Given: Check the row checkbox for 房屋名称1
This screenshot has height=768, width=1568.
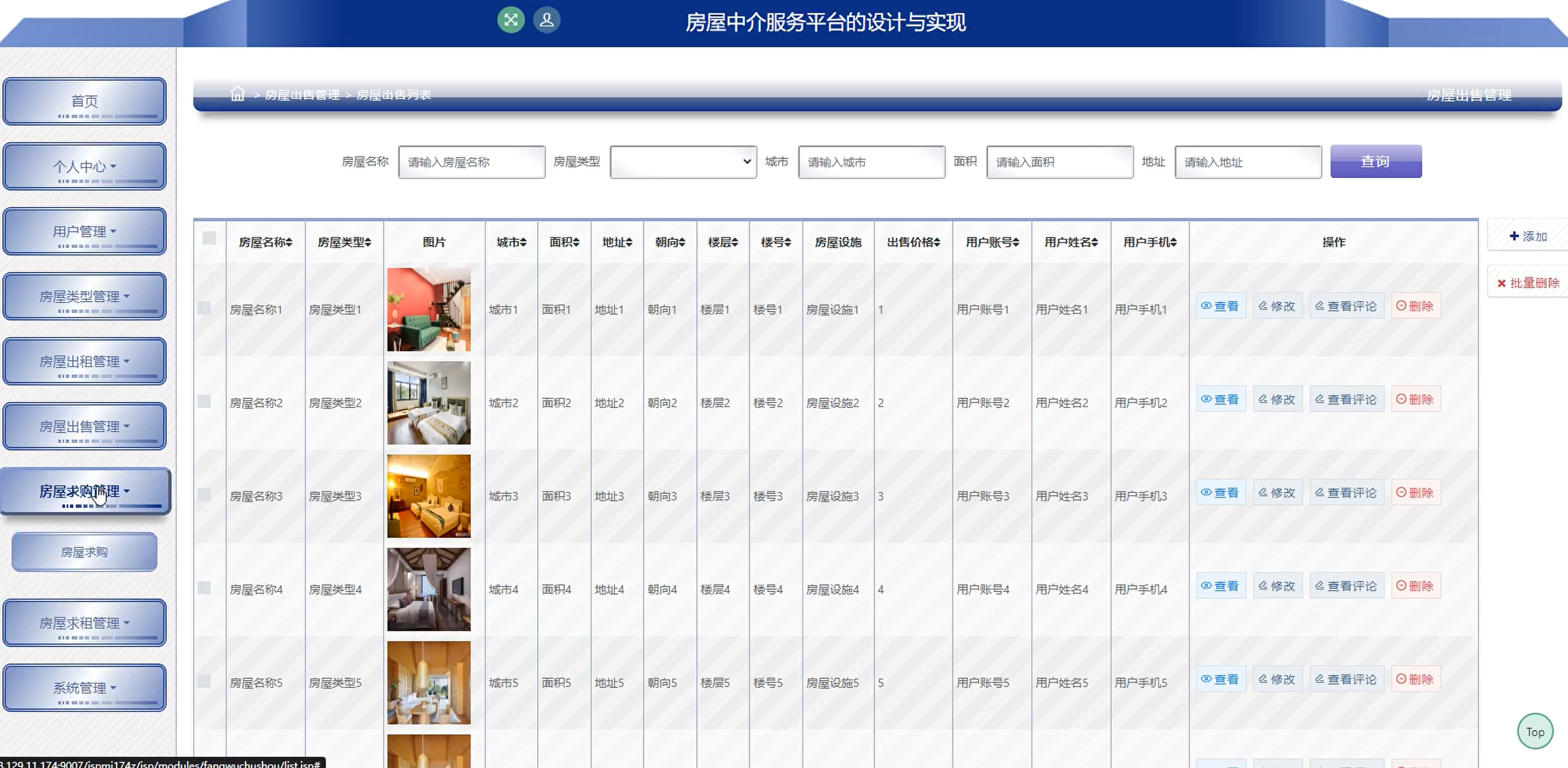Looking at the screenshot, I should pyautogui.click(x=204, y=308).
